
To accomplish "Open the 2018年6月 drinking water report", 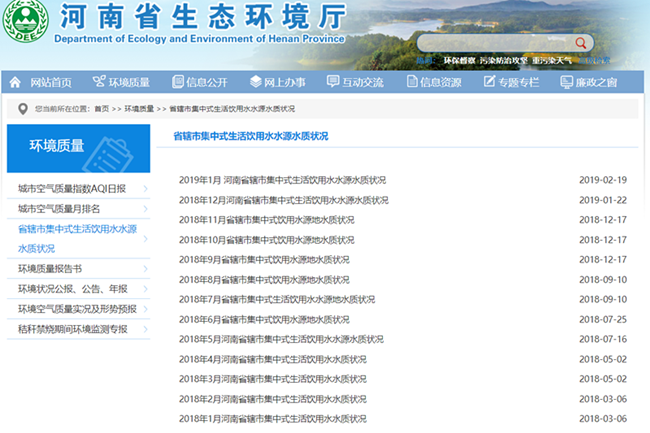I will [x=264, y=319].
